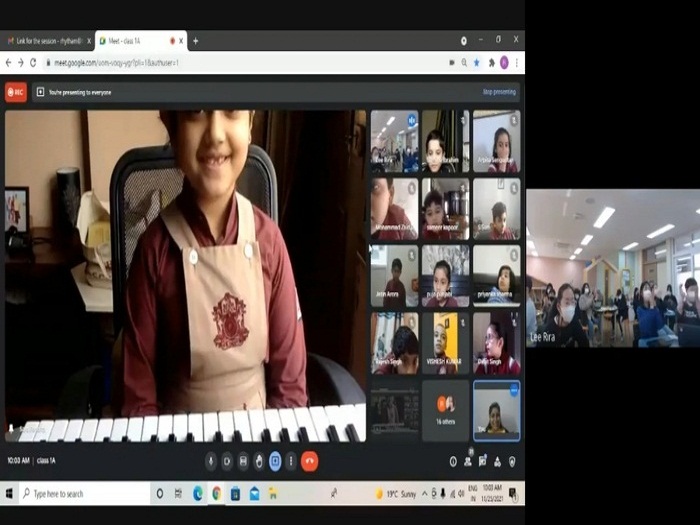This screenshot has height=525, width=700.
Task: Open the activities icon
Action: [497, 462]
